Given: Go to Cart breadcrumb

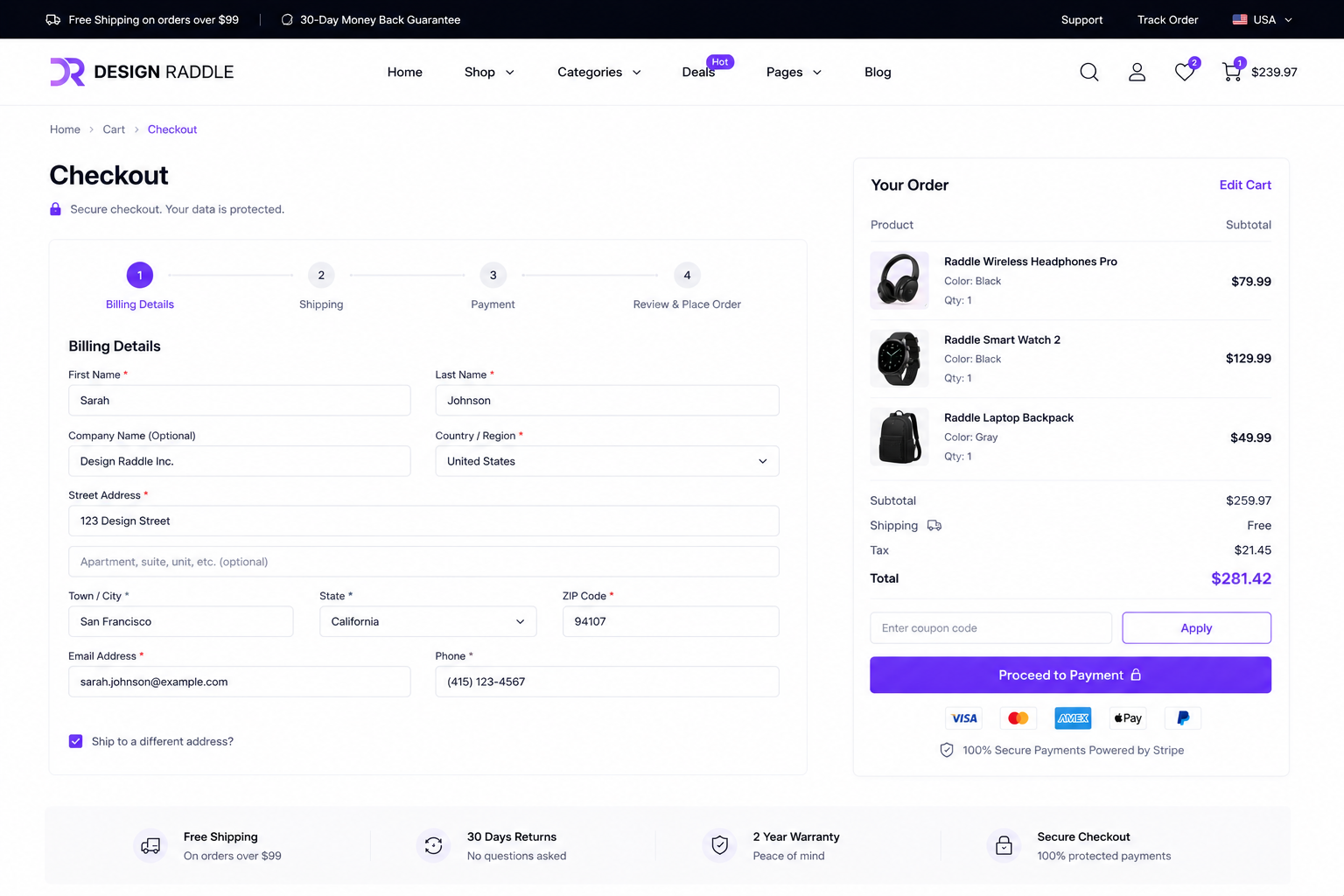Looking at the screenshot, I should click(114, 129).
